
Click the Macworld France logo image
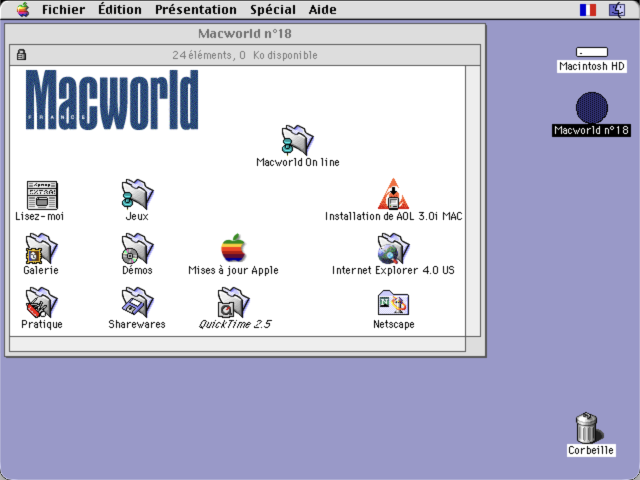112,100
